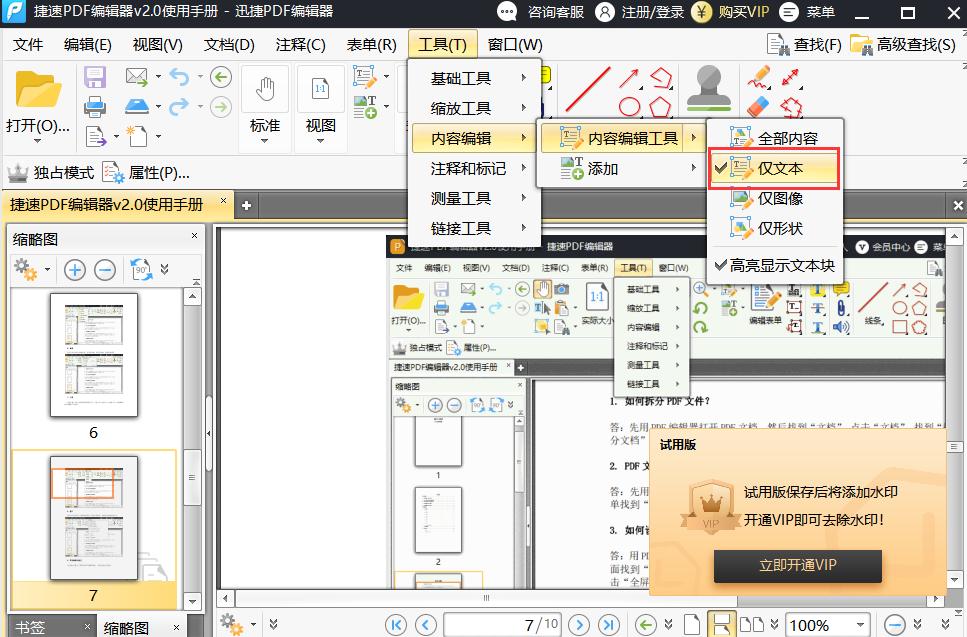This screenshot has width=967, height=637.
Task: Click the Undo arrow icon
Action: point(180,77)
